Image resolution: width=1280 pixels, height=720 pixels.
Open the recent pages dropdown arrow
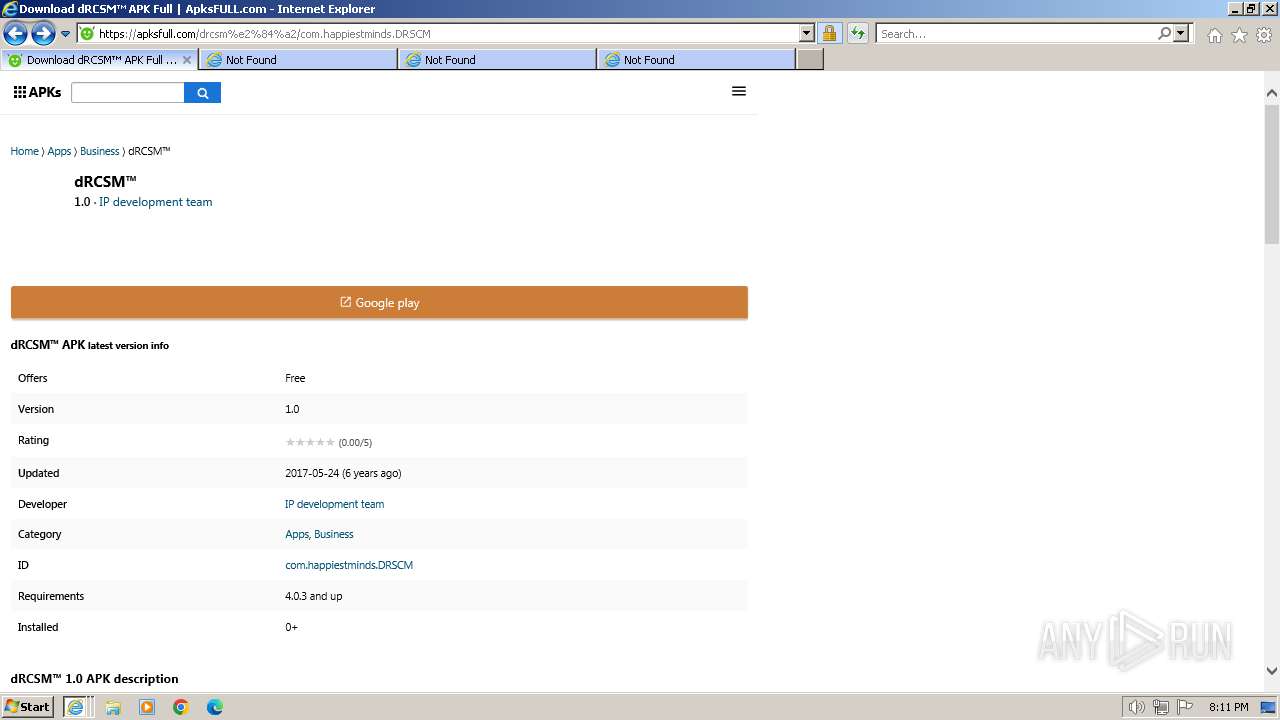tap(65, 34)
